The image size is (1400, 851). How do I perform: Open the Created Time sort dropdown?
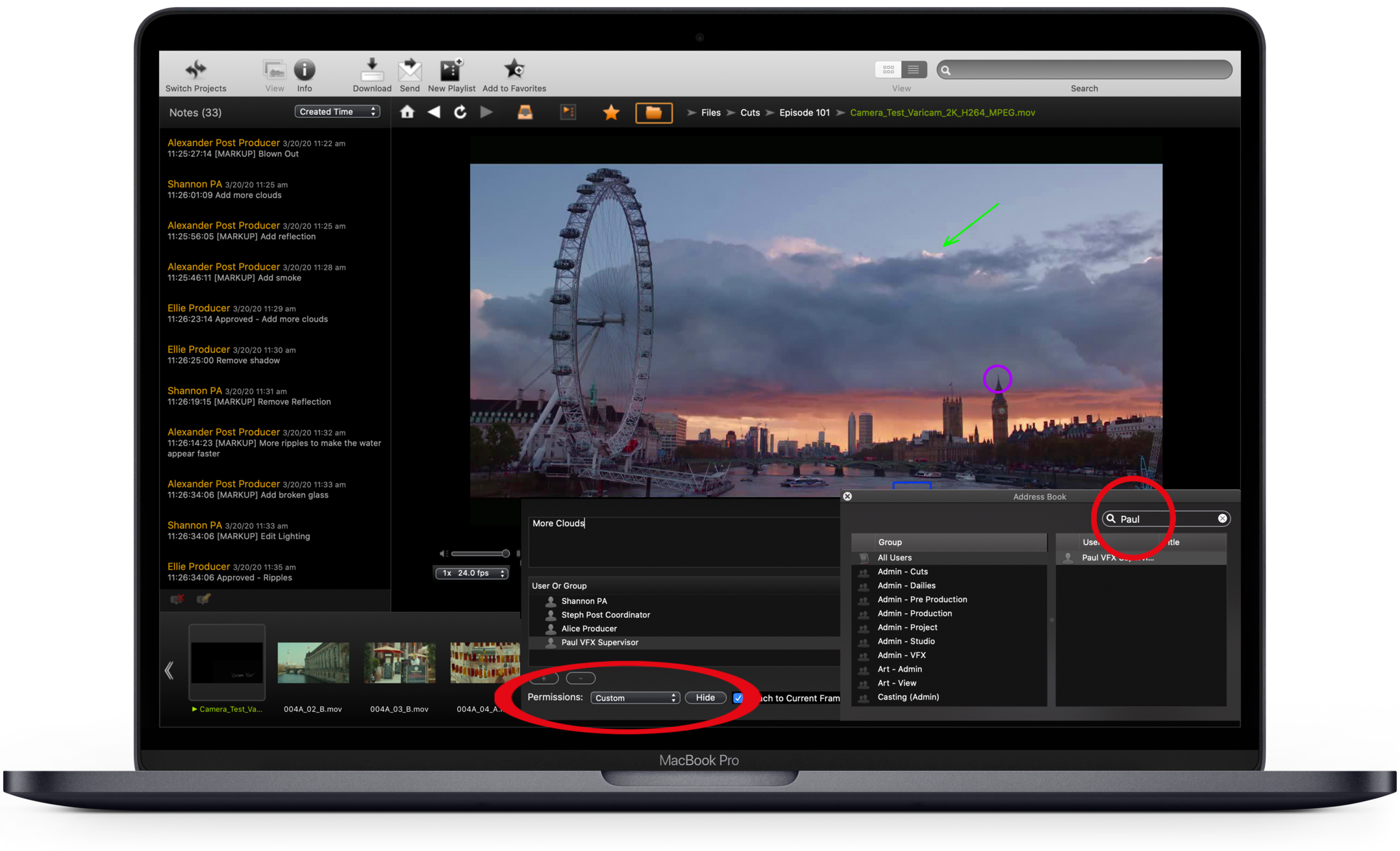coord(336,112)
